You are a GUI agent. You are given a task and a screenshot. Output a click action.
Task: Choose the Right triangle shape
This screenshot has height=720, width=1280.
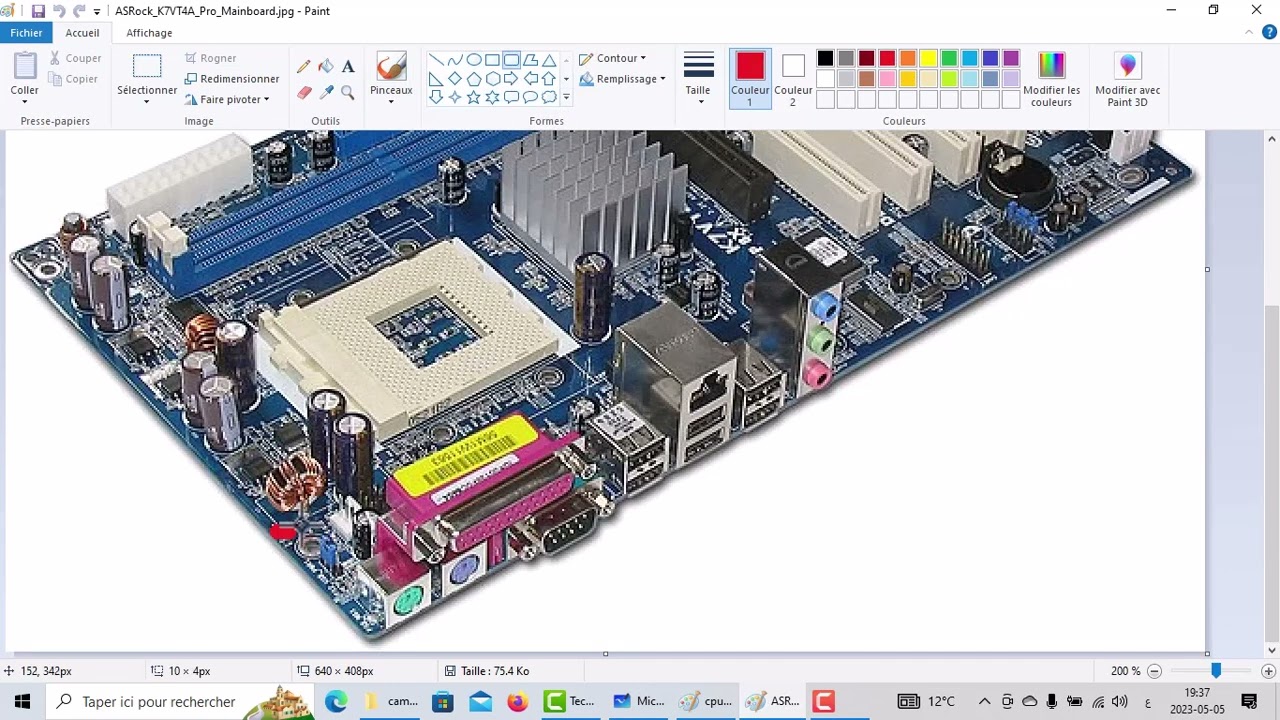tap(436, 79)
